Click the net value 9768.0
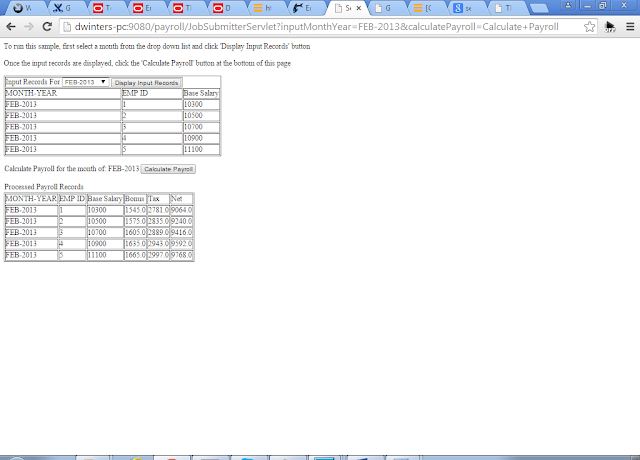Screen dimensions: 640x460 coord(181,255)
